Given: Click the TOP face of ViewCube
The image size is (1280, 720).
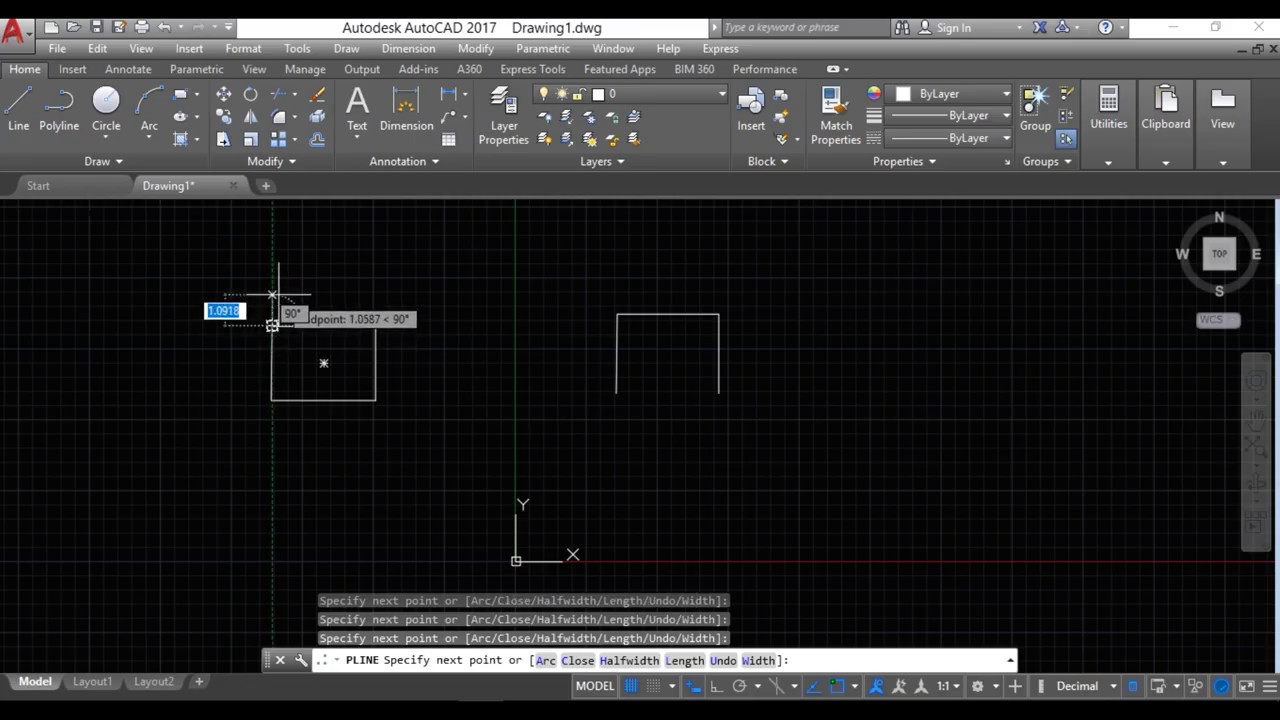Looking at the screenshot, I should [x=1219, y=254].
